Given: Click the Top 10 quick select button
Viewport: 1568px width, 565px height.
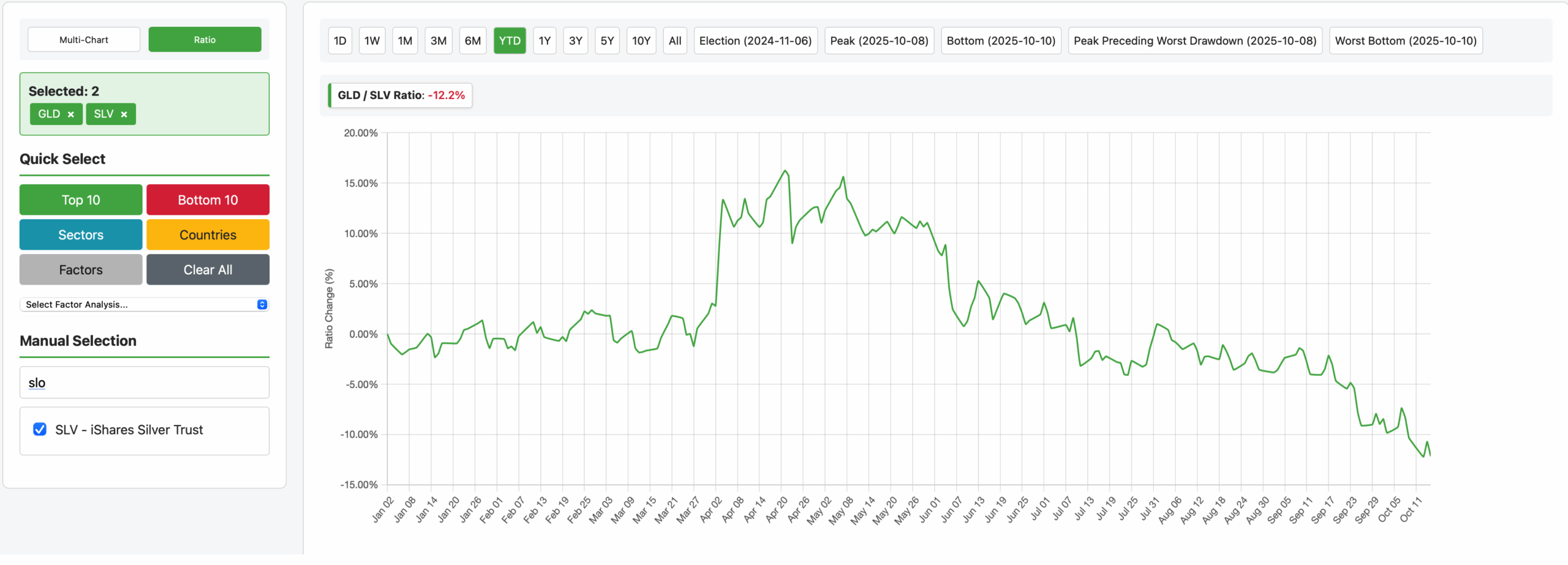Looking at the screenshot, I should (x=81, y=200).
